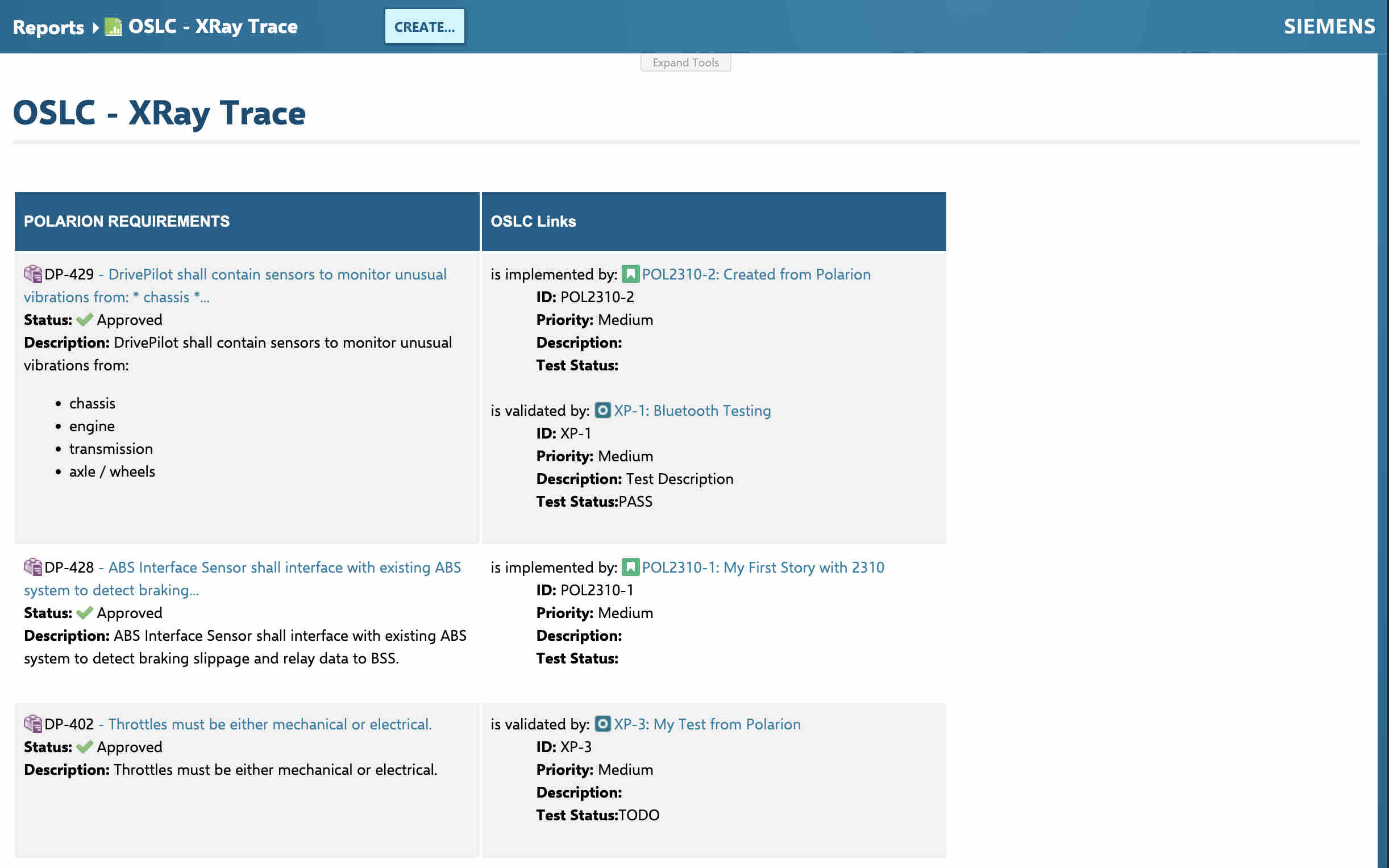The image size is (1389, 868).
Task: Click the test icon beside XP-1 Bluetooth Testing
Action: pyautogui.click(x=602, y=410)
